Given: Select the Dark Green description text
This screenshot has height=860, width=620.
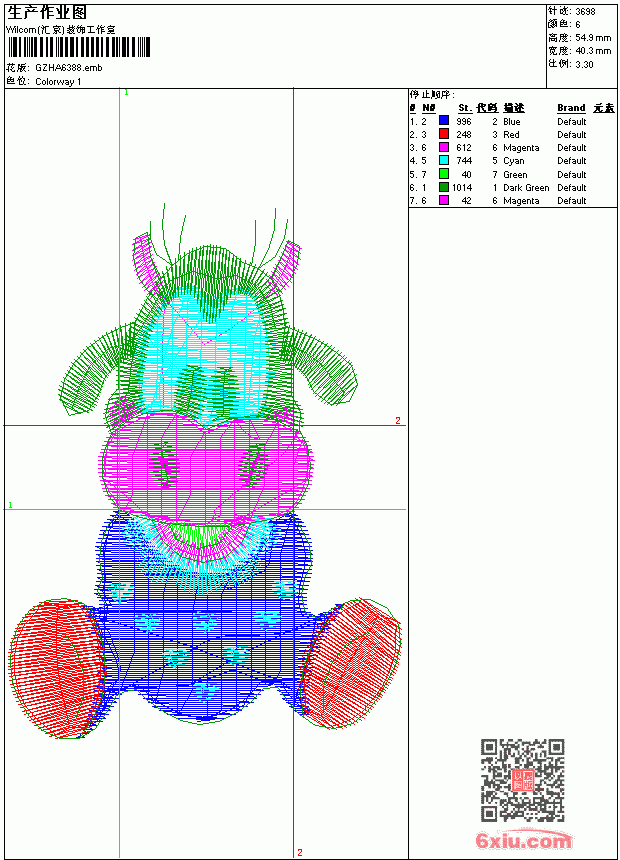Looking at the screenshot, I should [526, 188].
